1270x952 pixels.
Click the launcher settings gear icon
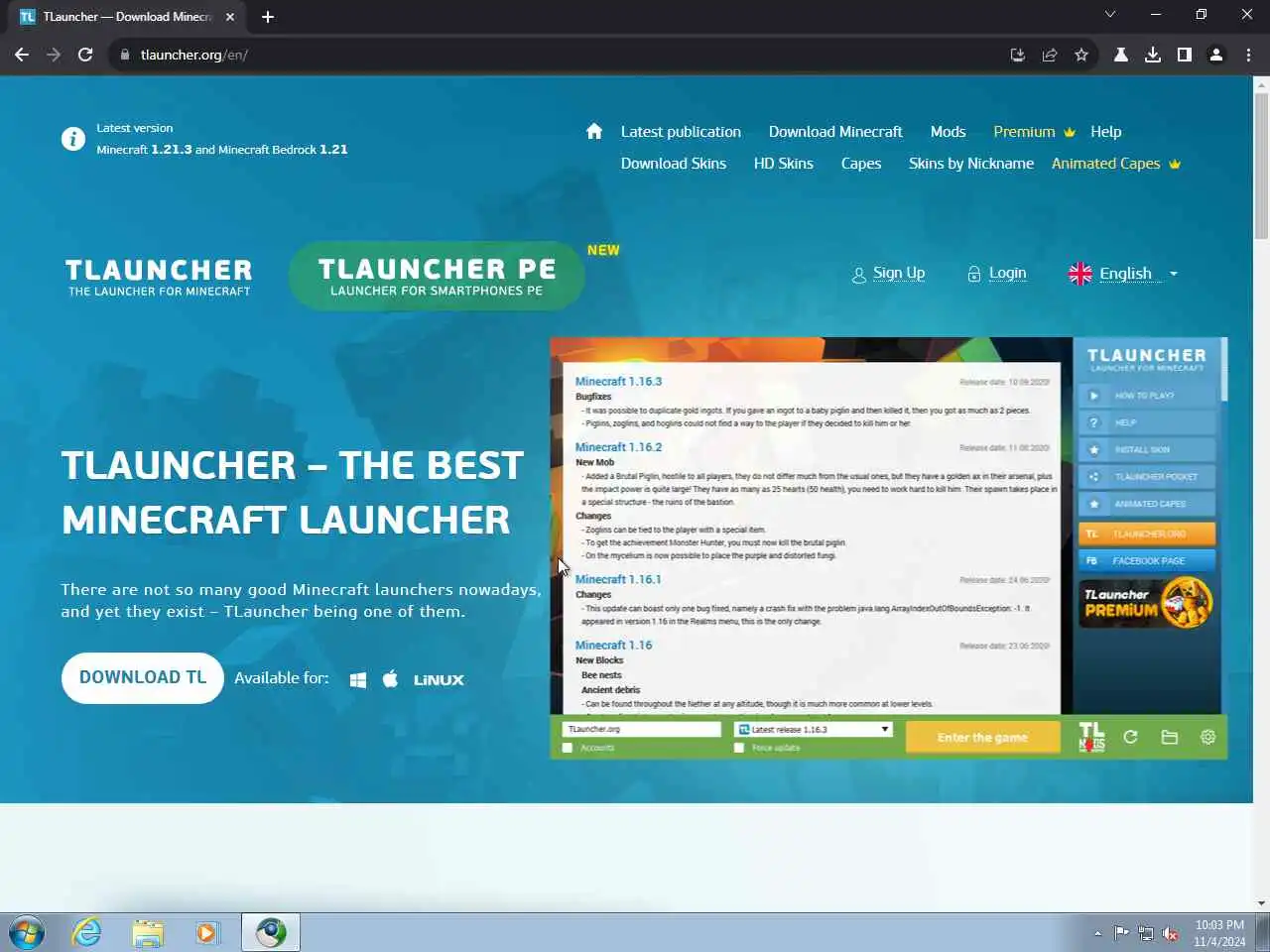coord(1207,737)
